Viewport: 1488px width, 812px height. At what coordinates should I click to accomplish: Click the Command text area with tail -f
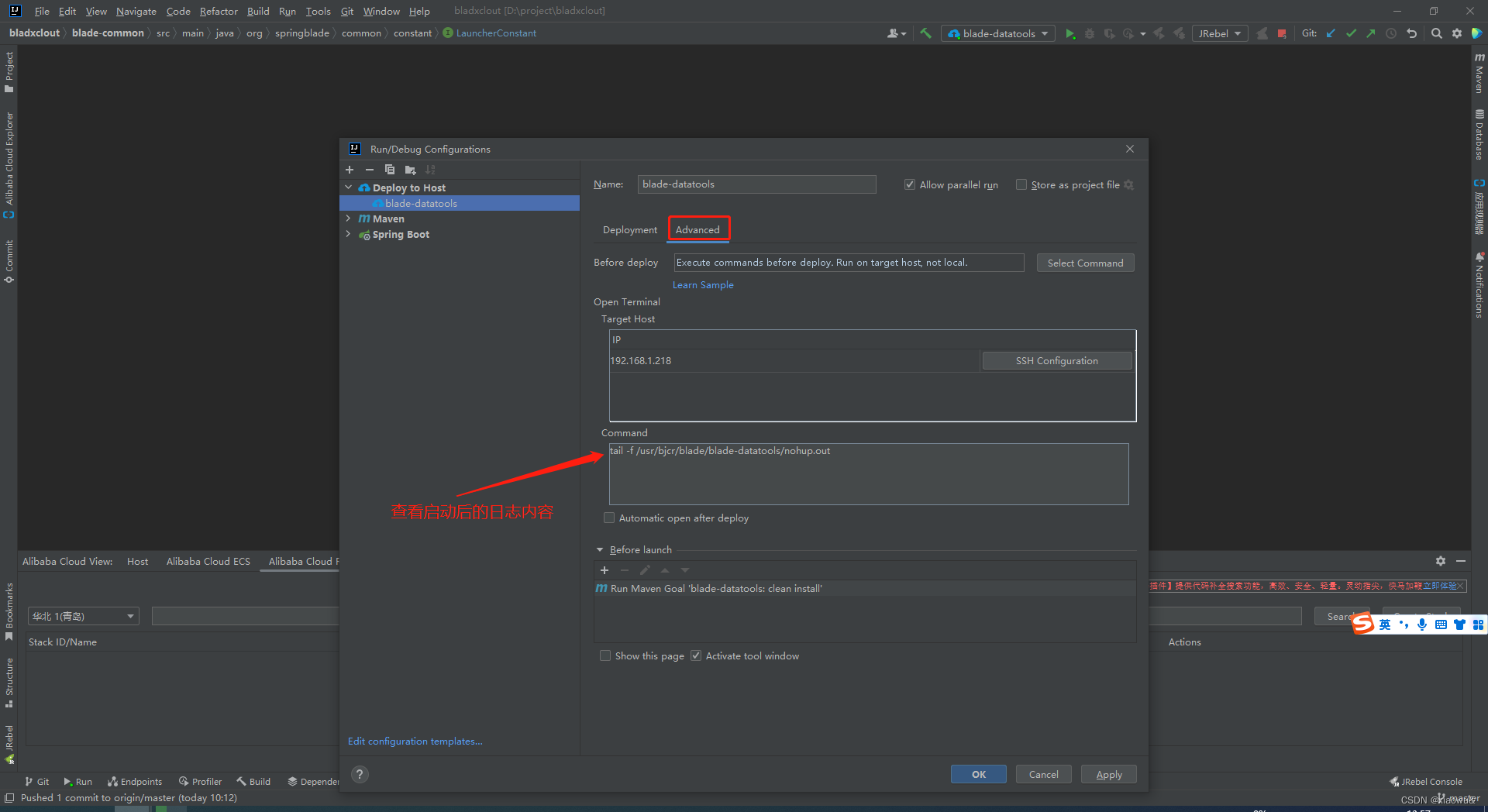868,473
